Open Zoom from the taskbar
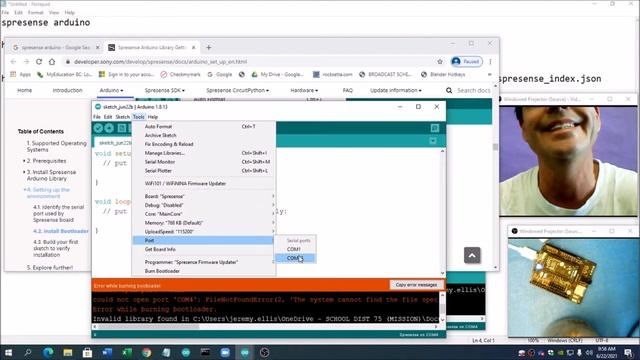Image resolution: width=640 pixels, height=360 pixels. [x=225, y=352]
